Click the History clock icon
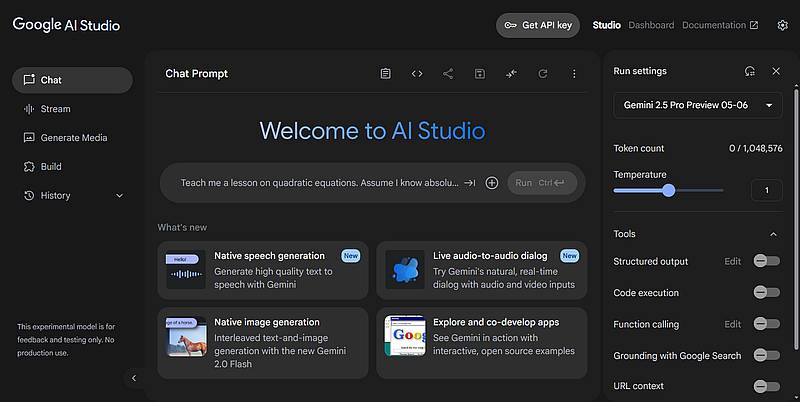The width and height of the screenshot is (800, 402). point(29,195)
